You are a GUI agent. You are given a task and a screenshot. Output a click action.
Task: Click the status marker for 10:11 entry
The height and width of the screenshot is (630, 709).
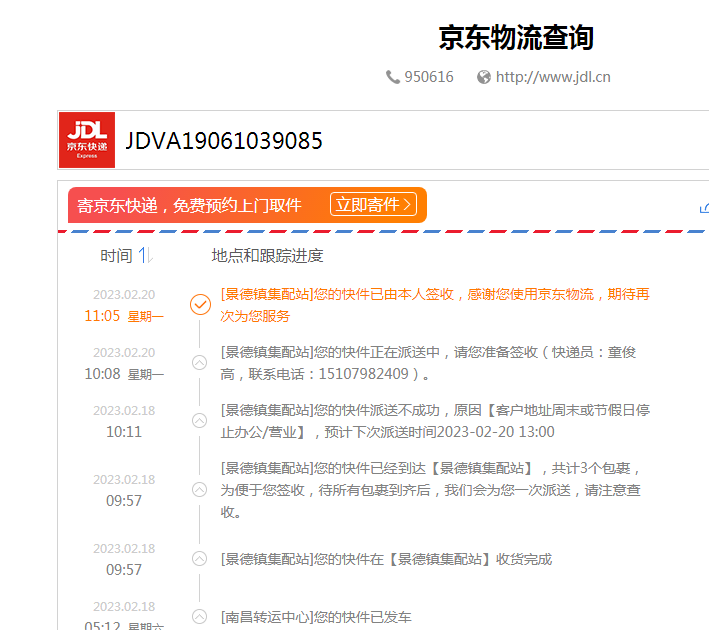[x=199, y=421]
